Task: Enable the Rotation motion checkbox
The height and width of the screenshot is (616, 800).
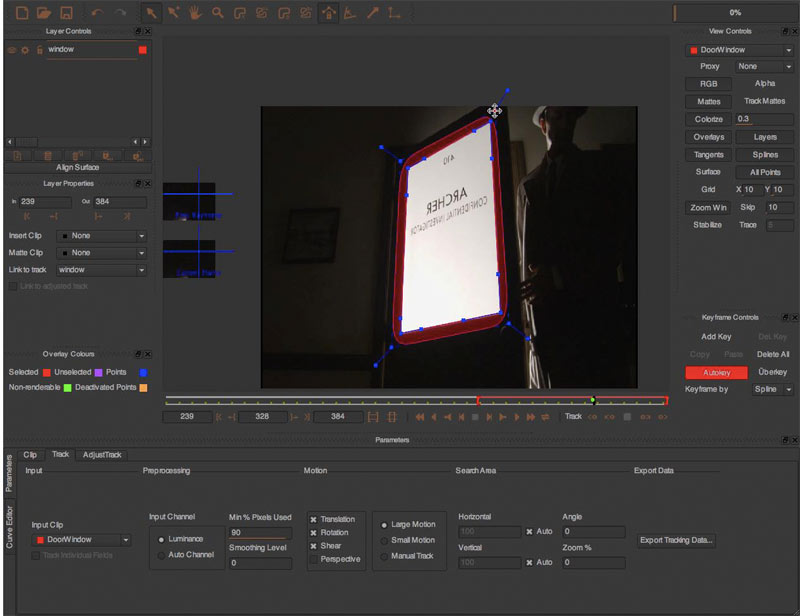Action: point(314,533)
